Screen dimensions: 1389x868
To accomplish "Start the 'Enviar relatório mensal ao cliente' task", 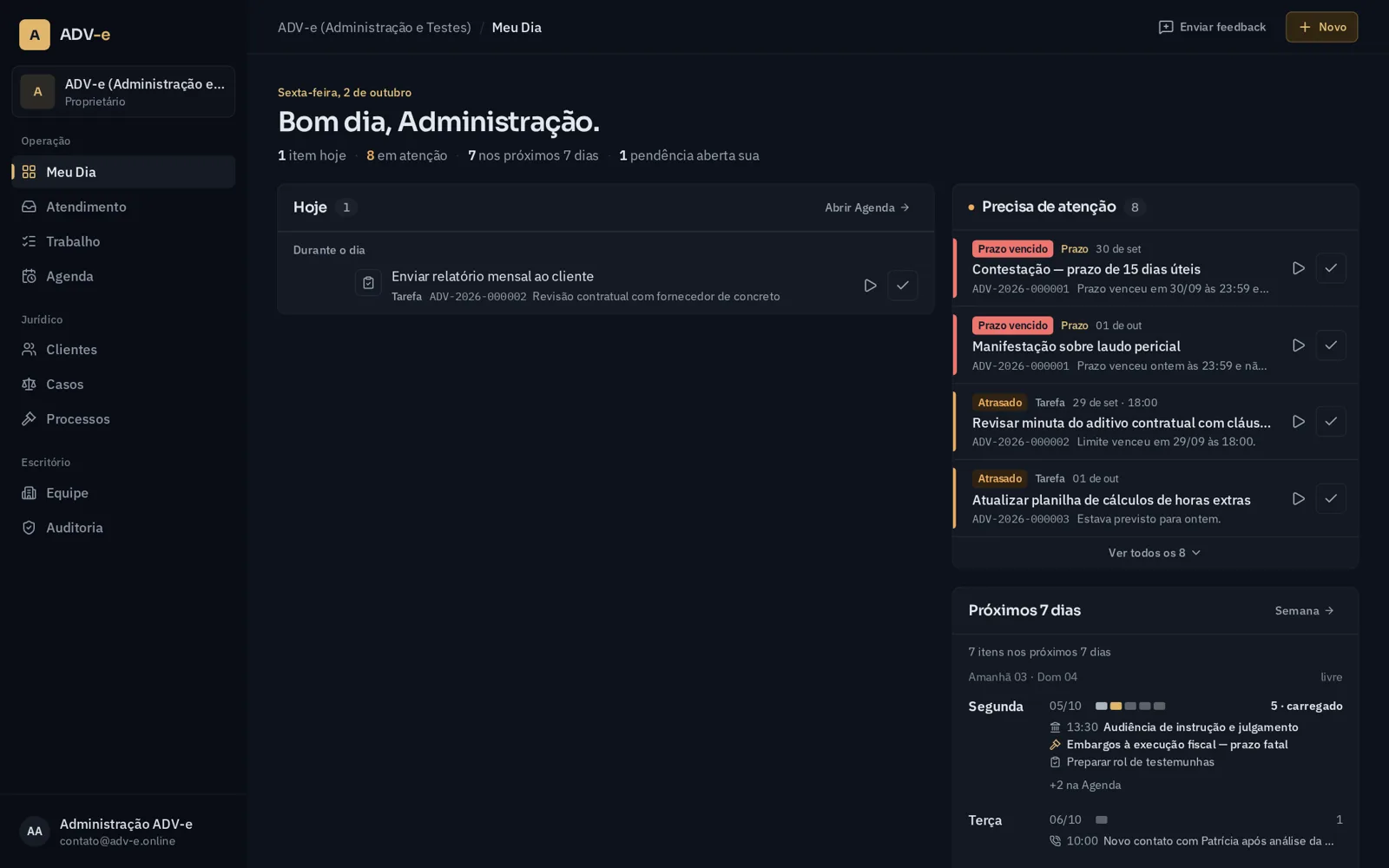I will [870, 286].
